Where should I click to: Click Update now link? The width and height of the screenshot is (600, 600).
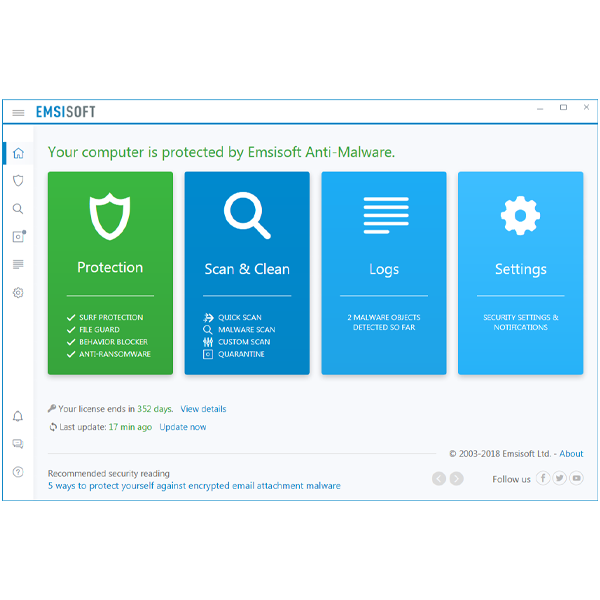183,427
